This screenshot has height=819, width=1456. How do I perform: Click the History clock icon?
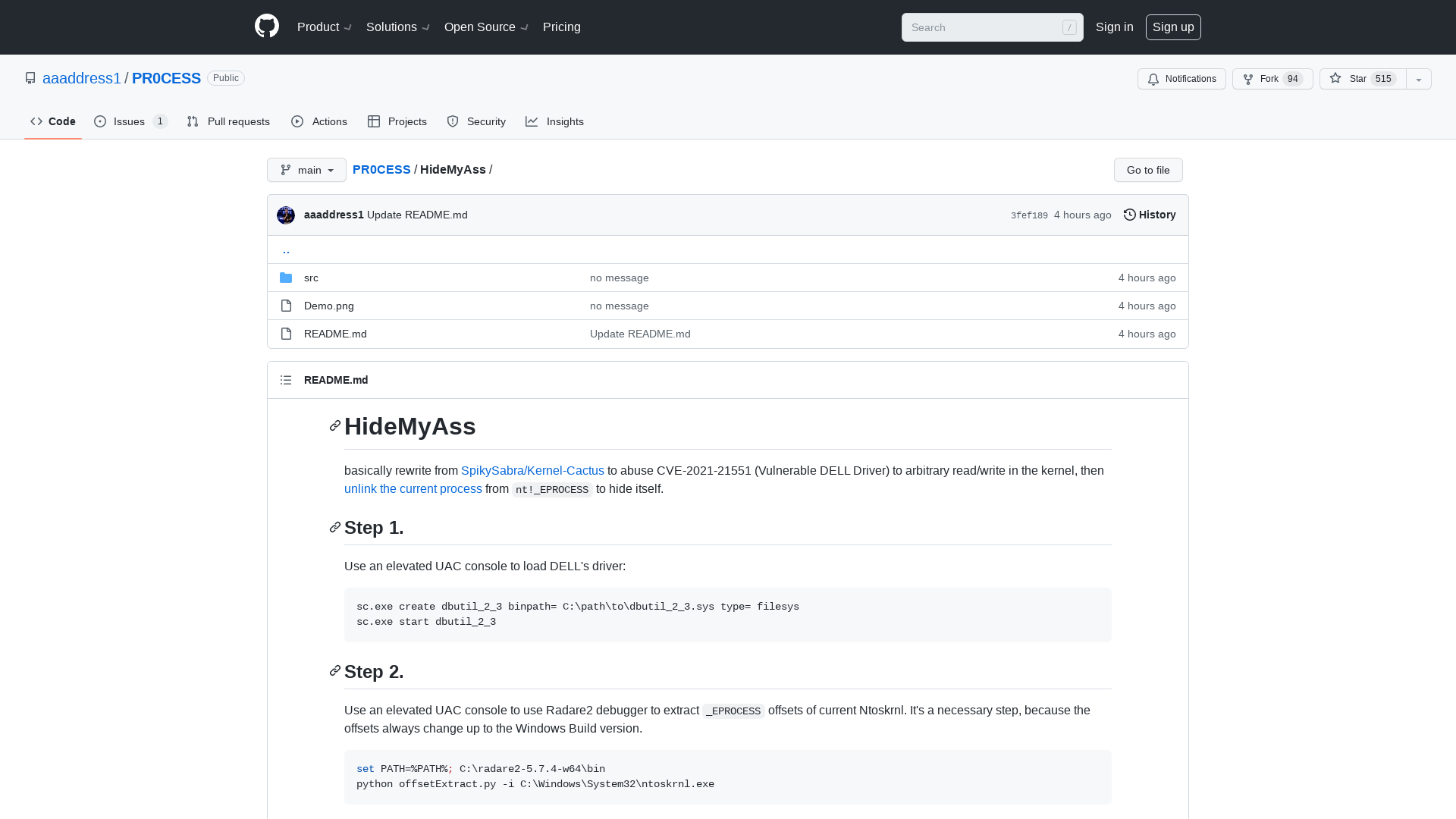(x=1130, y=215)
